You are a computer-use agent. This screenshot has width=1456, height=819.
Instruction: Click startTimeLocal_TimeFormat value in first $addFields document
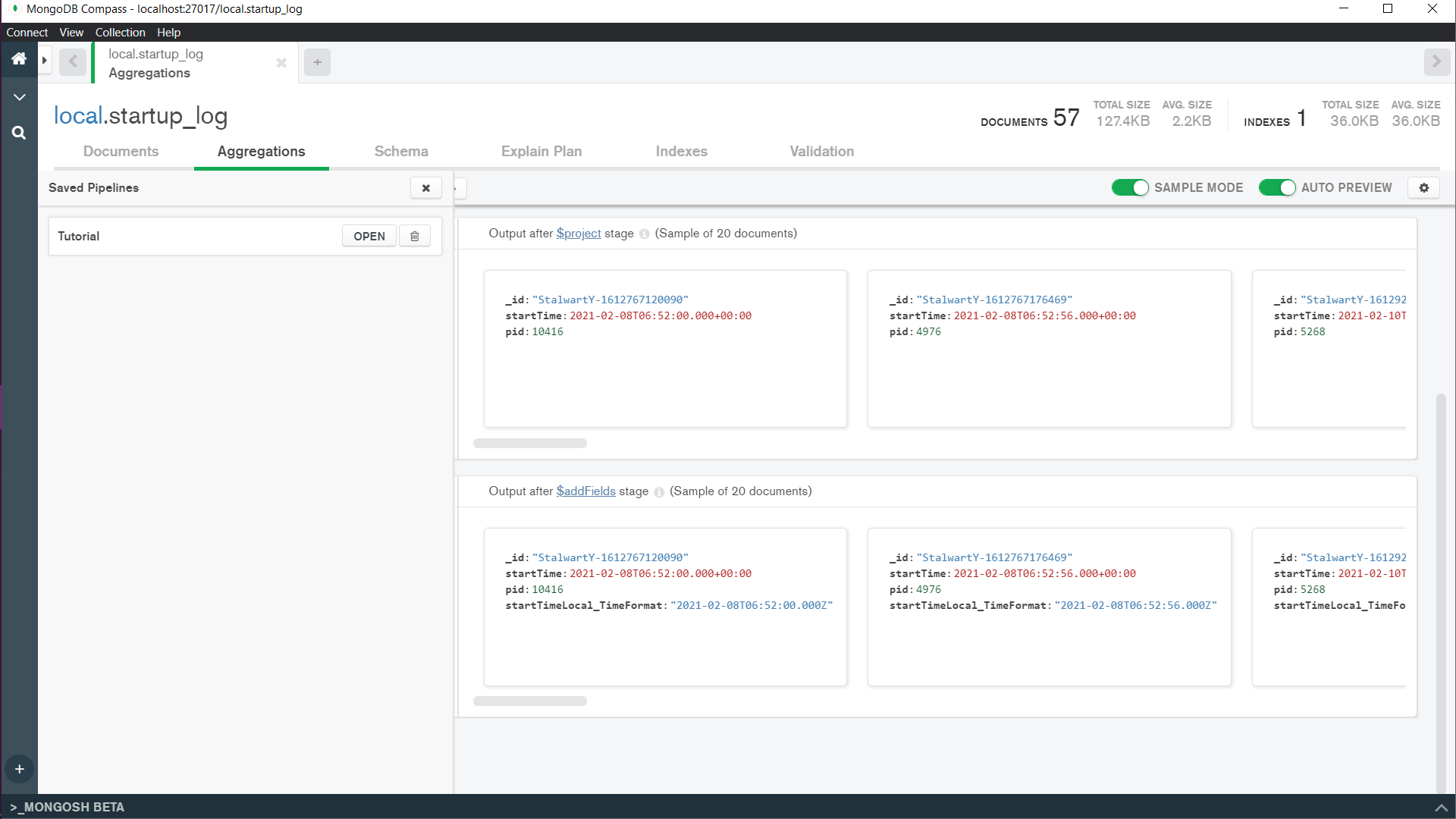click(752, 606)
